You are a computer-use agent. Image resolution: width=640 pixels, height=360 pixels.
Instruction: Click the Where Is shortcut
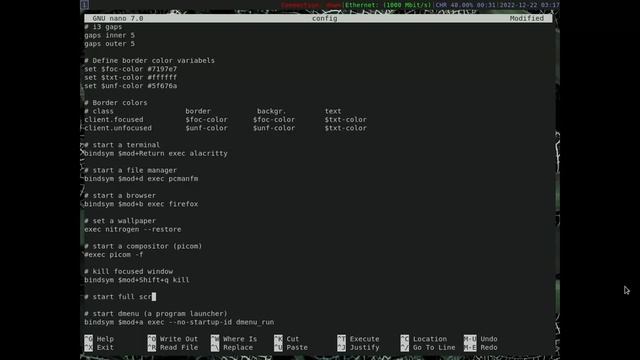tap(234, 339)
